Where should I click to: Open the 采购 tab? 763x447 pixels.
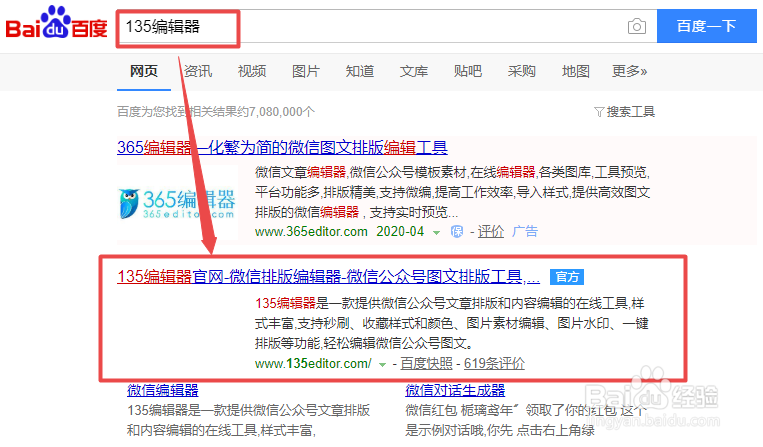point(522,72)
